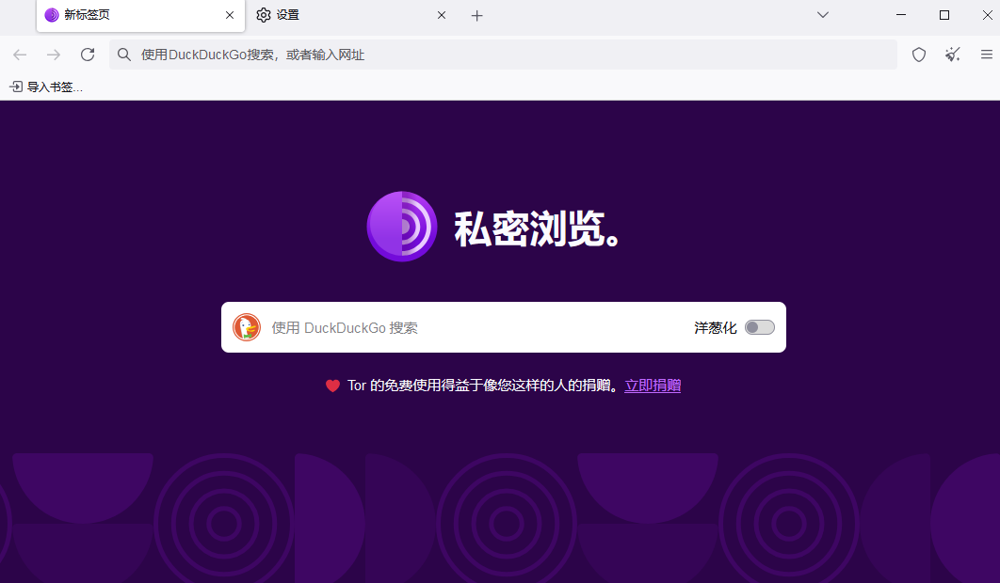
Task: Select the 新标签页 tab
Action: (130, 15)
